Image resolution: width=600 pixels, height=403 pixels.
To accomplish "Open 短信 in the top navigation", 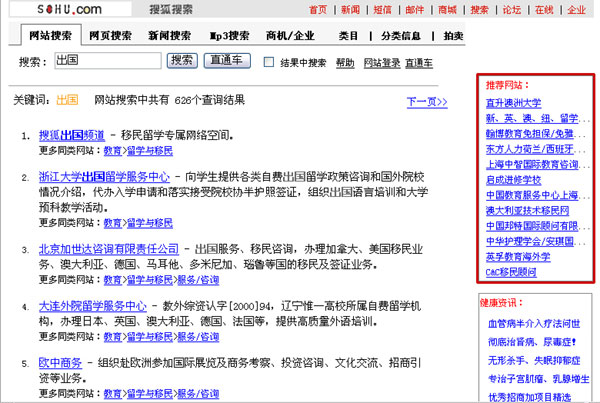I will click(383, 10).
